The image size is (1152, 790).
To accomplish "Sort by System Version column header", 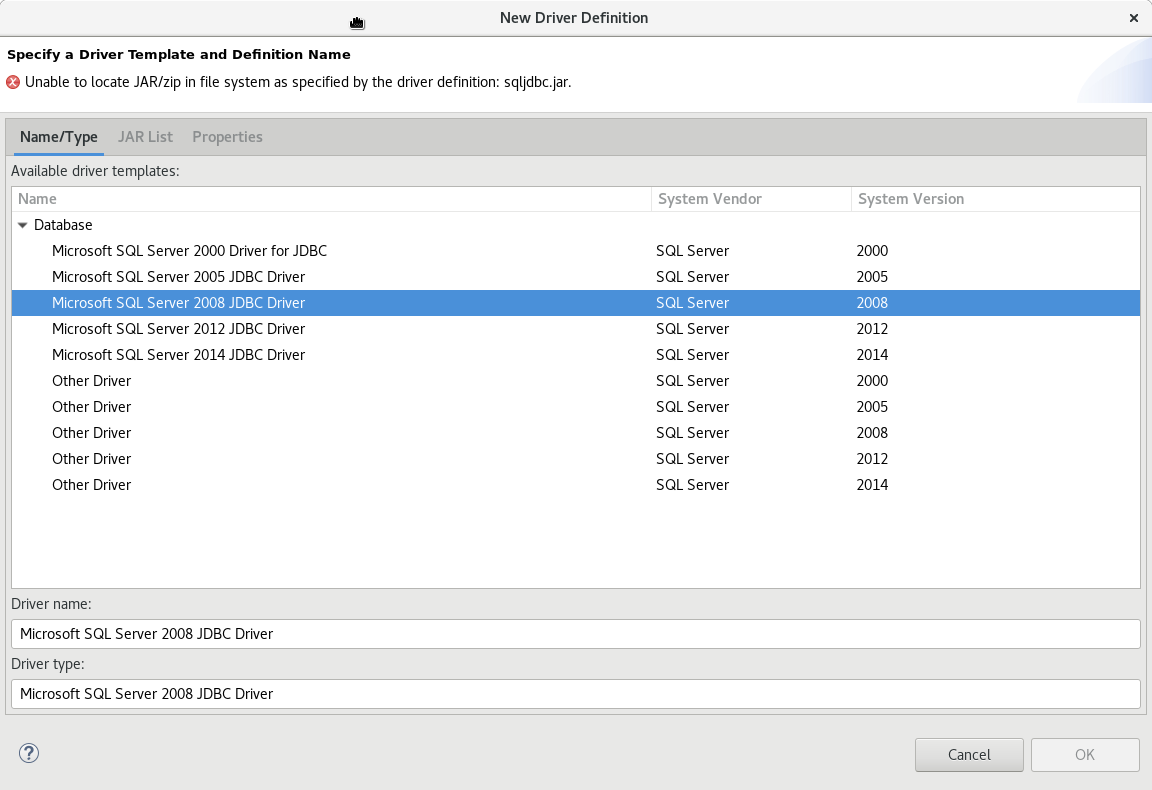I will (994, 199).
